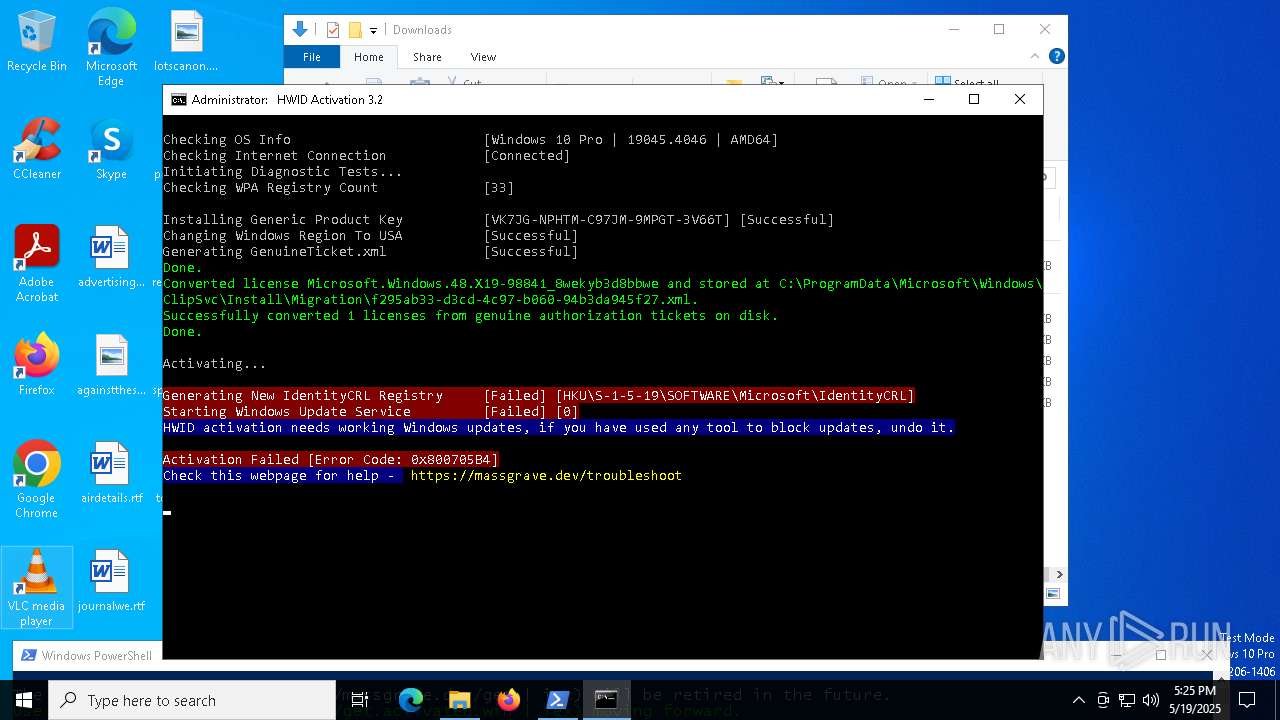Click the New folder icon in Explorer quick access

[x=354, y=30]
